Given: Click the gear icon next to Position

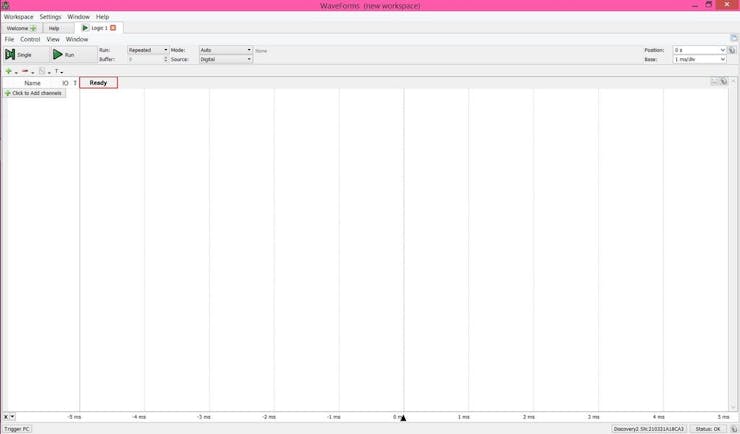Looking at the screenshot, I should [x=732, y=50].
